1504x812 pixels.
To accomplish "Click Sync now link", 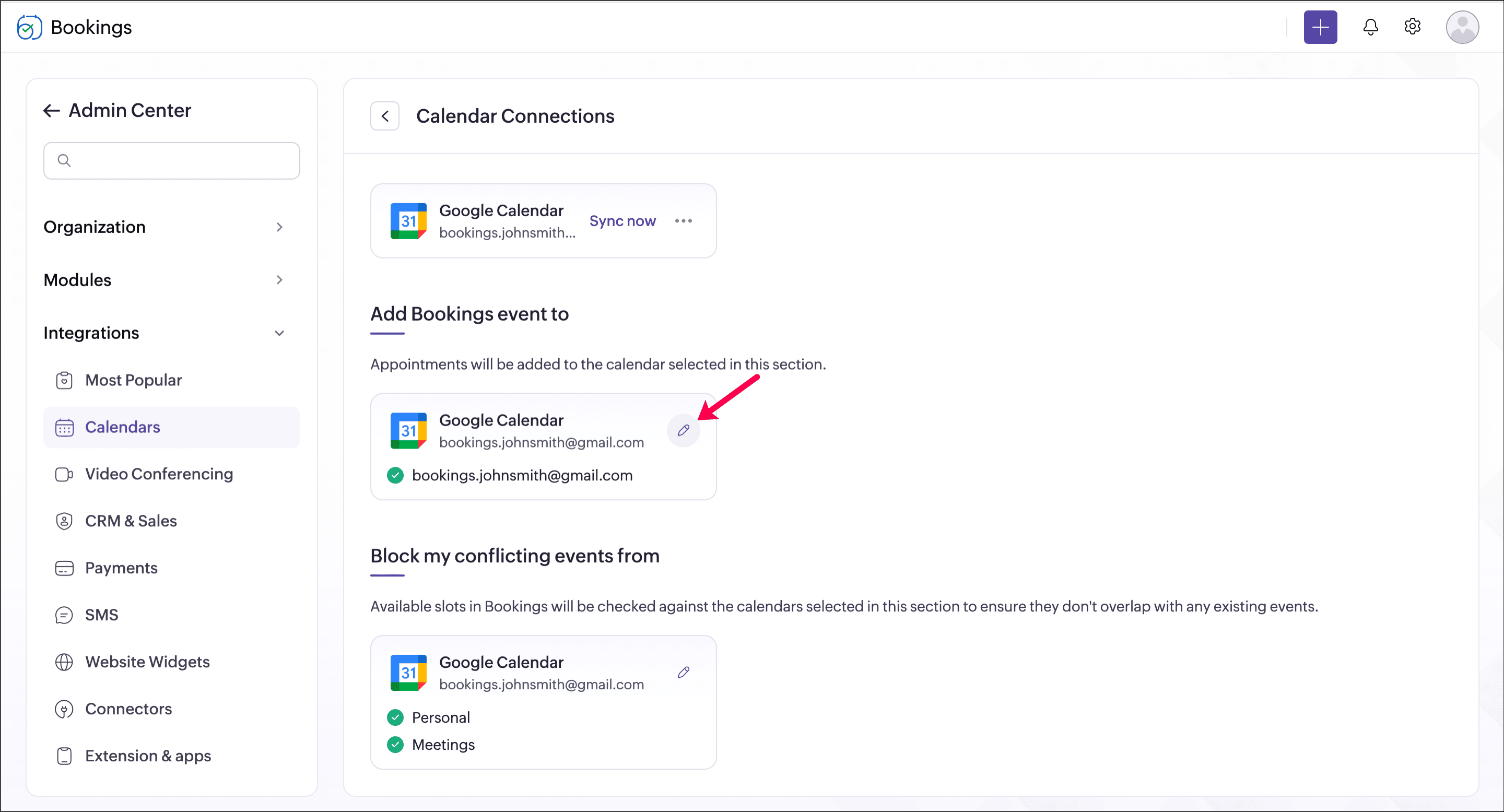I will click(x=622, y=221).
